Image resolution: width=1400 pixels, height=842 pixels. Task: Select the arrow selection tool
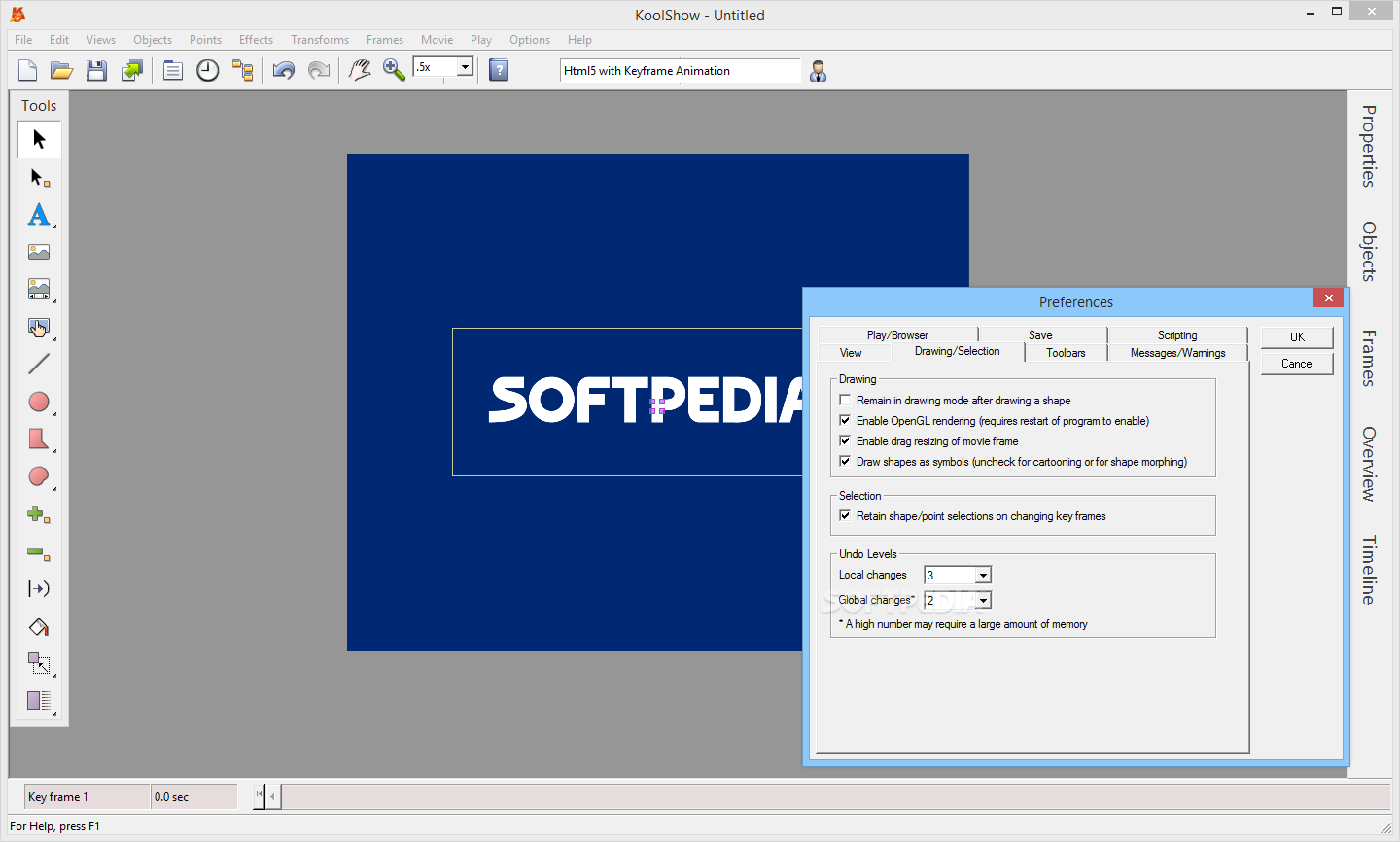coord(39,139)
